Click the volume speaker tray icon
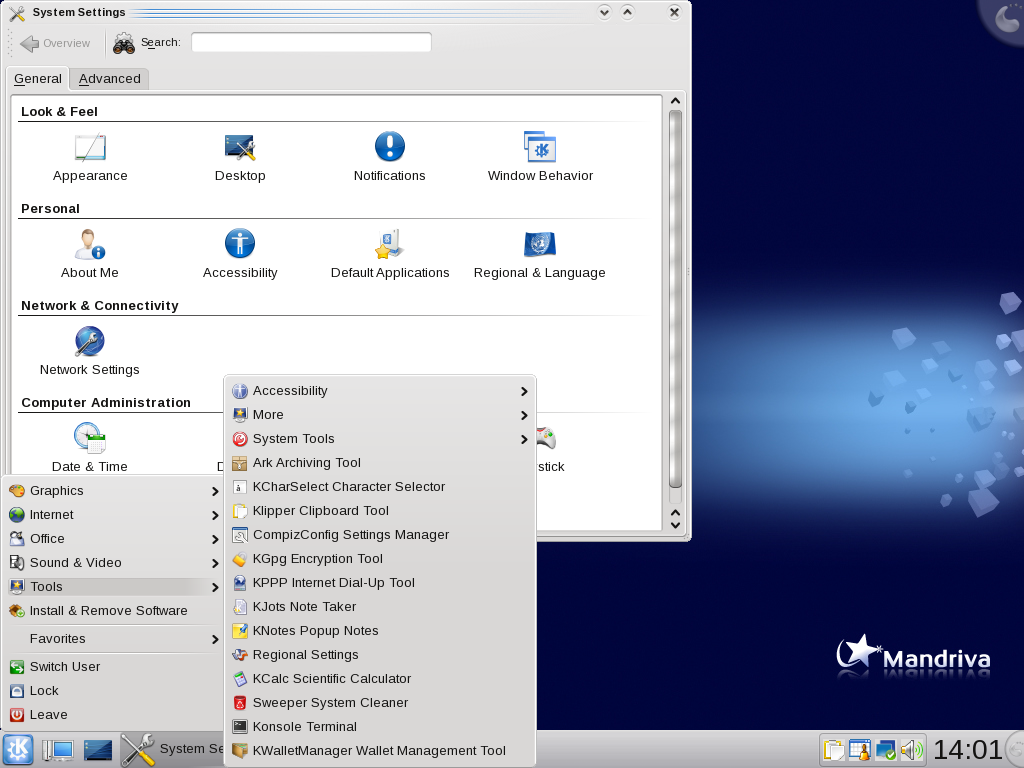Viewport: 1024px width, 768px height. [912, 750]
